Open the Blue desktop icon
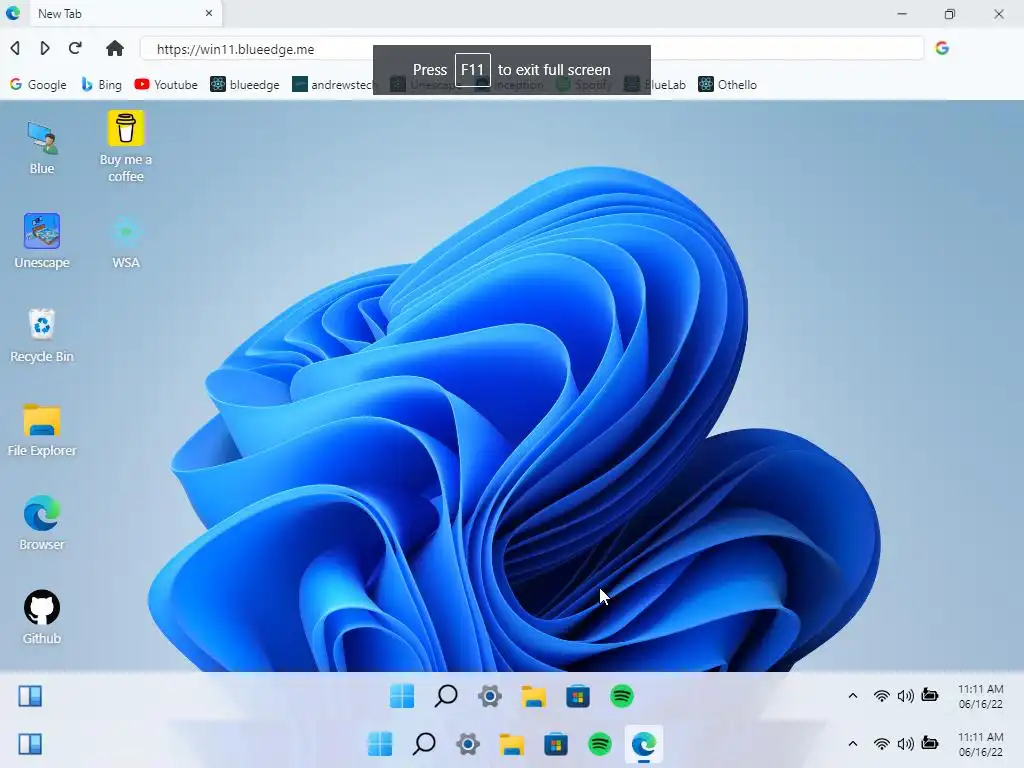 coord(42,148)
